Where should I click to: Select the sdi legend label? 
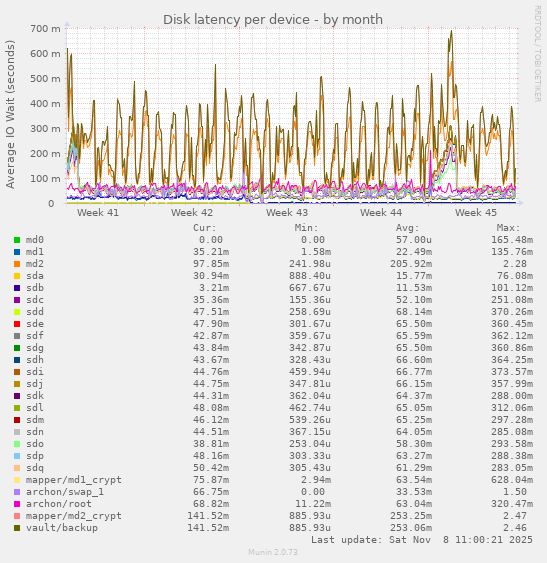click(35, 372)
